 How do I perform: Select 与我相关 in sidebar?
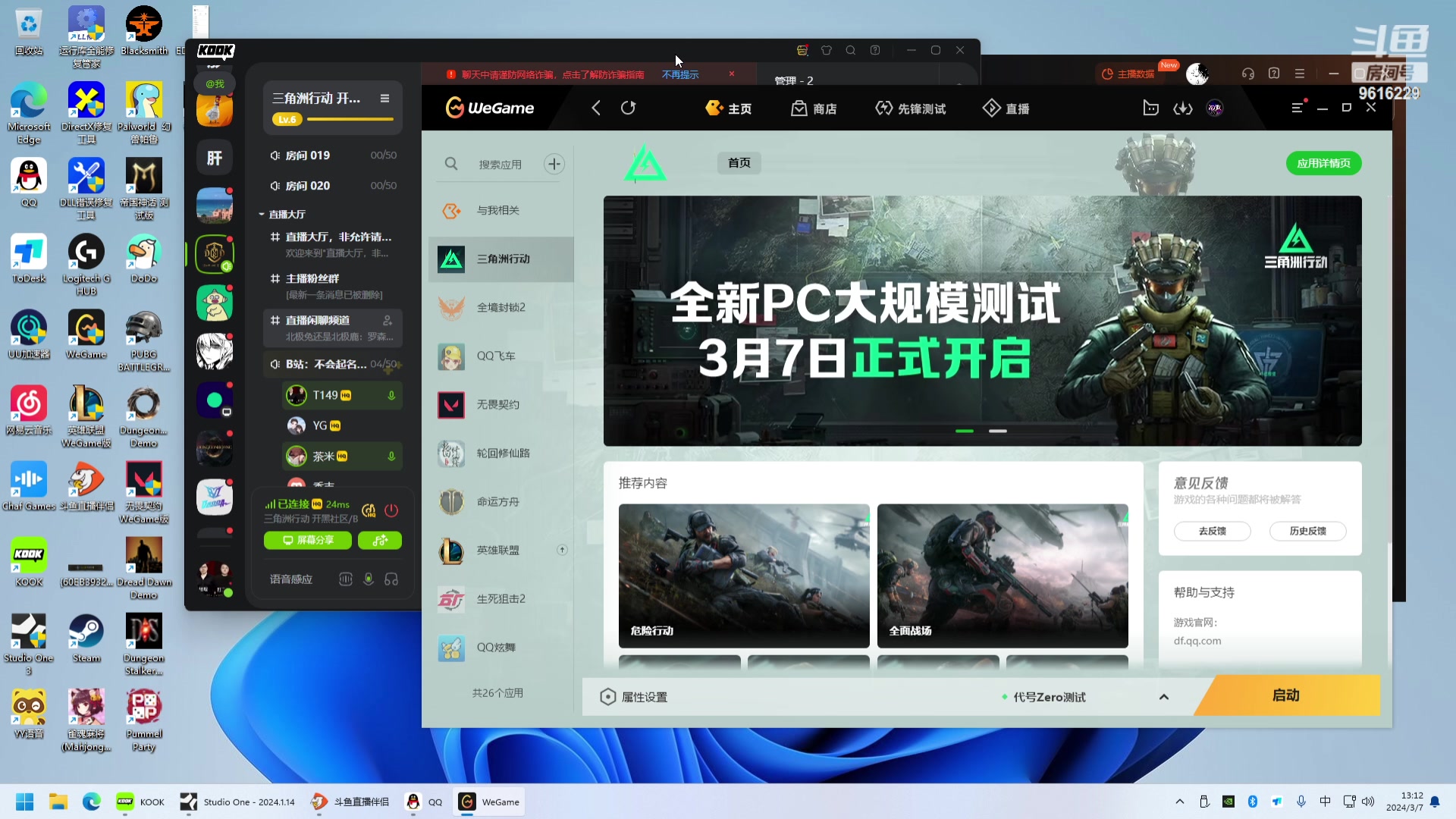(500, 210)
